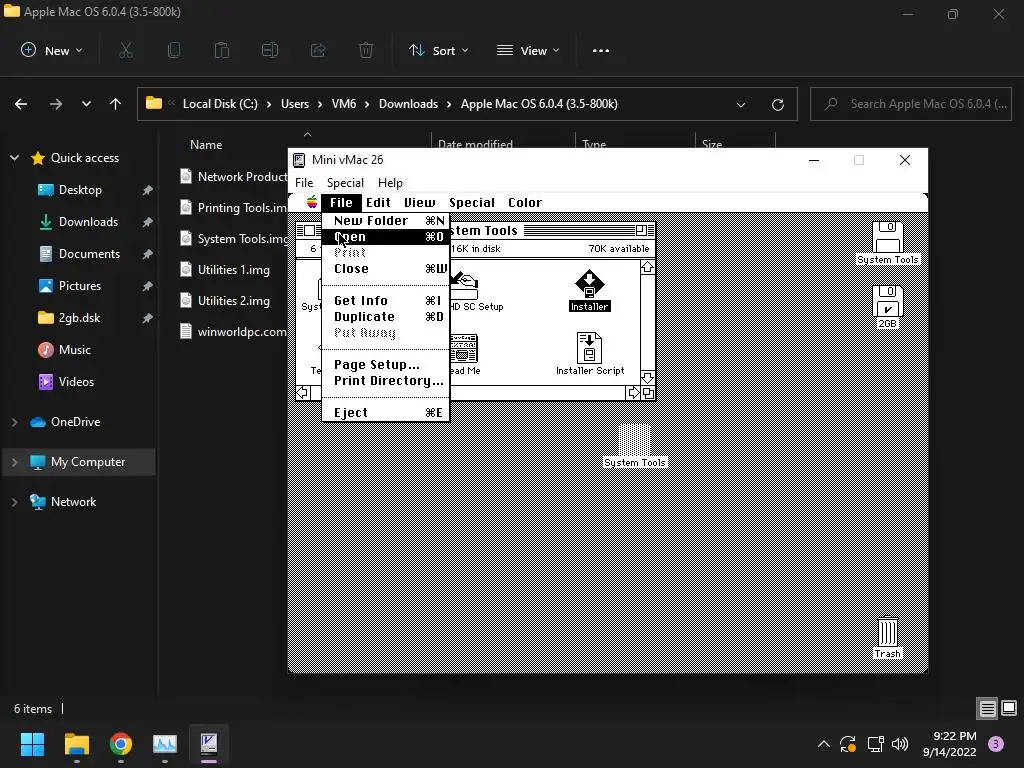Open the View dropdown in Explorer
The width and height of the screenshot is (1024, 768).
528,50
